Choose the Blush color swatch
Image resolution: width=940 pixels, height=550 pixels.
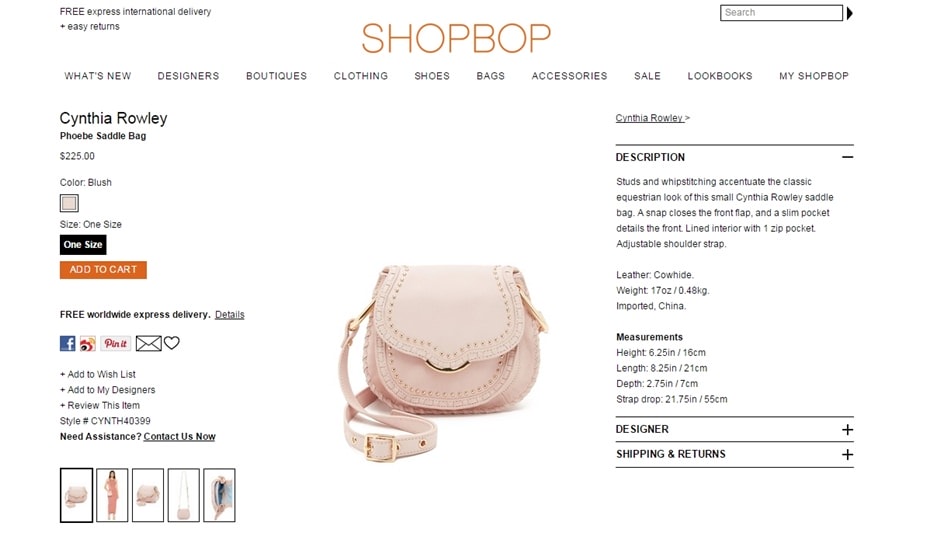tap(69, 203)
